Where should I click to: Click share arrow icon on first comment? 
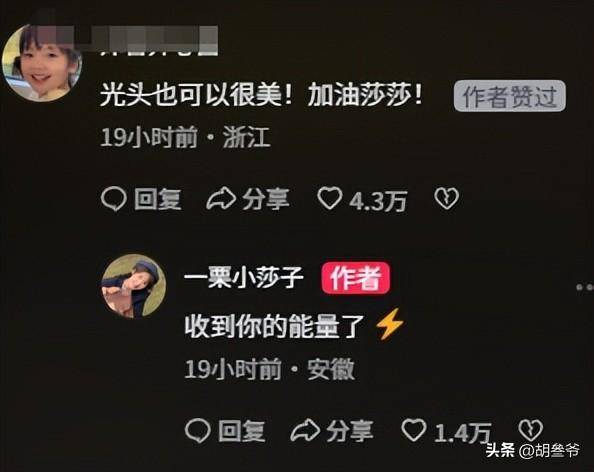[221, 199]
